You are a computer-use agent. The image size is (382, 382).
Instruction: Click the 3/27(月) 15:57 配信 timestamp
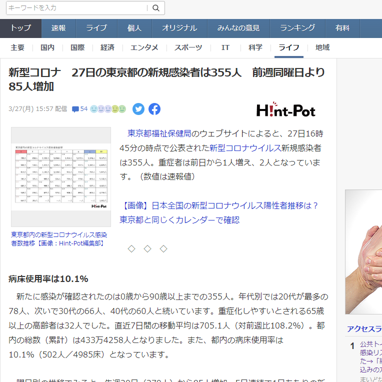(x=38, y=109)
